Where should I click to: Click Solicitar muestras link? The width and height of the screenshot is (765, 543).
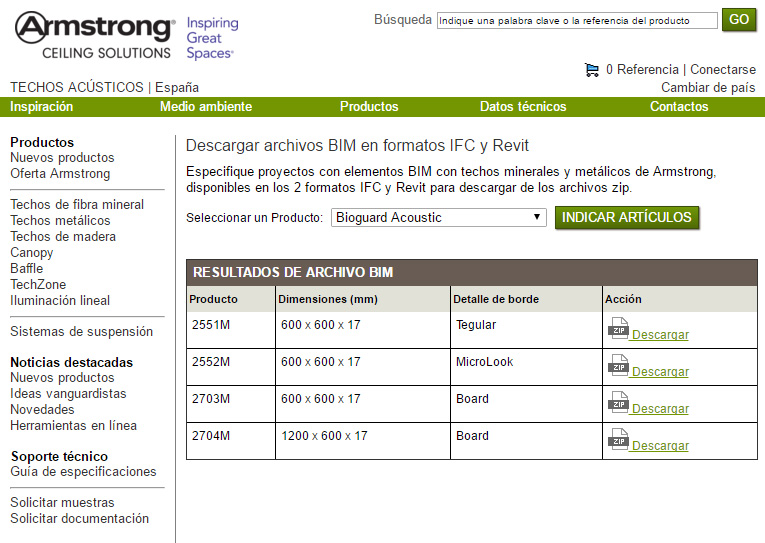point(62,503)
